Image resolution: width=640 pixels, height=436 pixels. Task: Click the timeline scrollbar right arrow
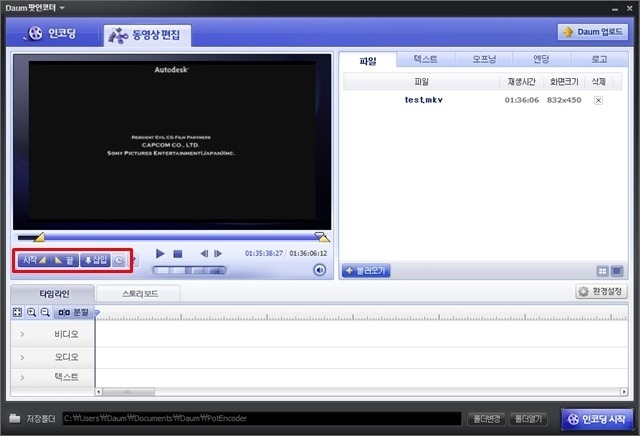tap(624, 392)
